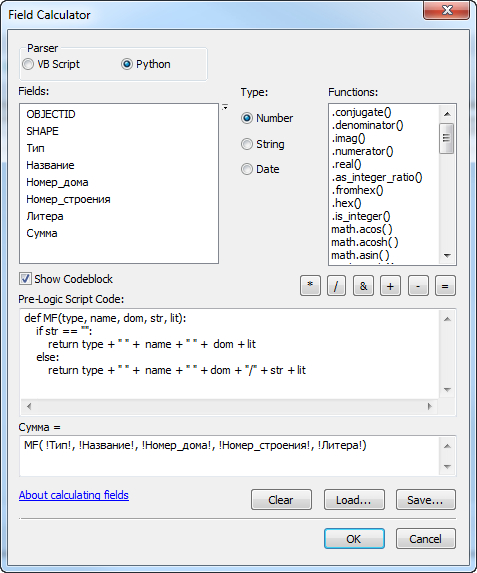Image resolution: width=477 pixels, height=573 pixels.
Task: Click the multiply (*) operator button
Action: pyautogui.click(x=310, y=286)
